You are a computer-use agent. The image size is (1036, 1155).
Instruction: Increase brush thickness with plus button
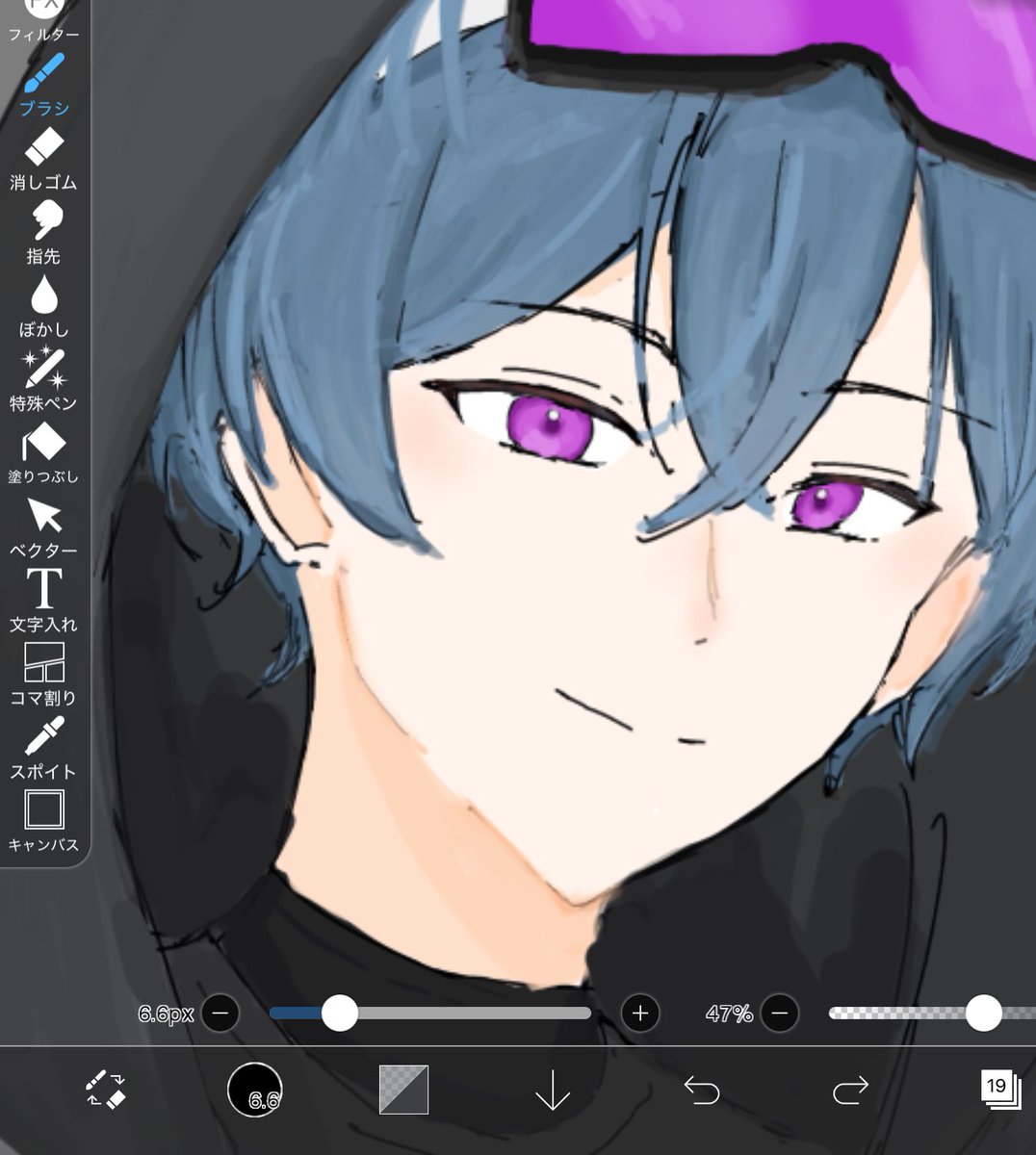tap(640, 1014)
